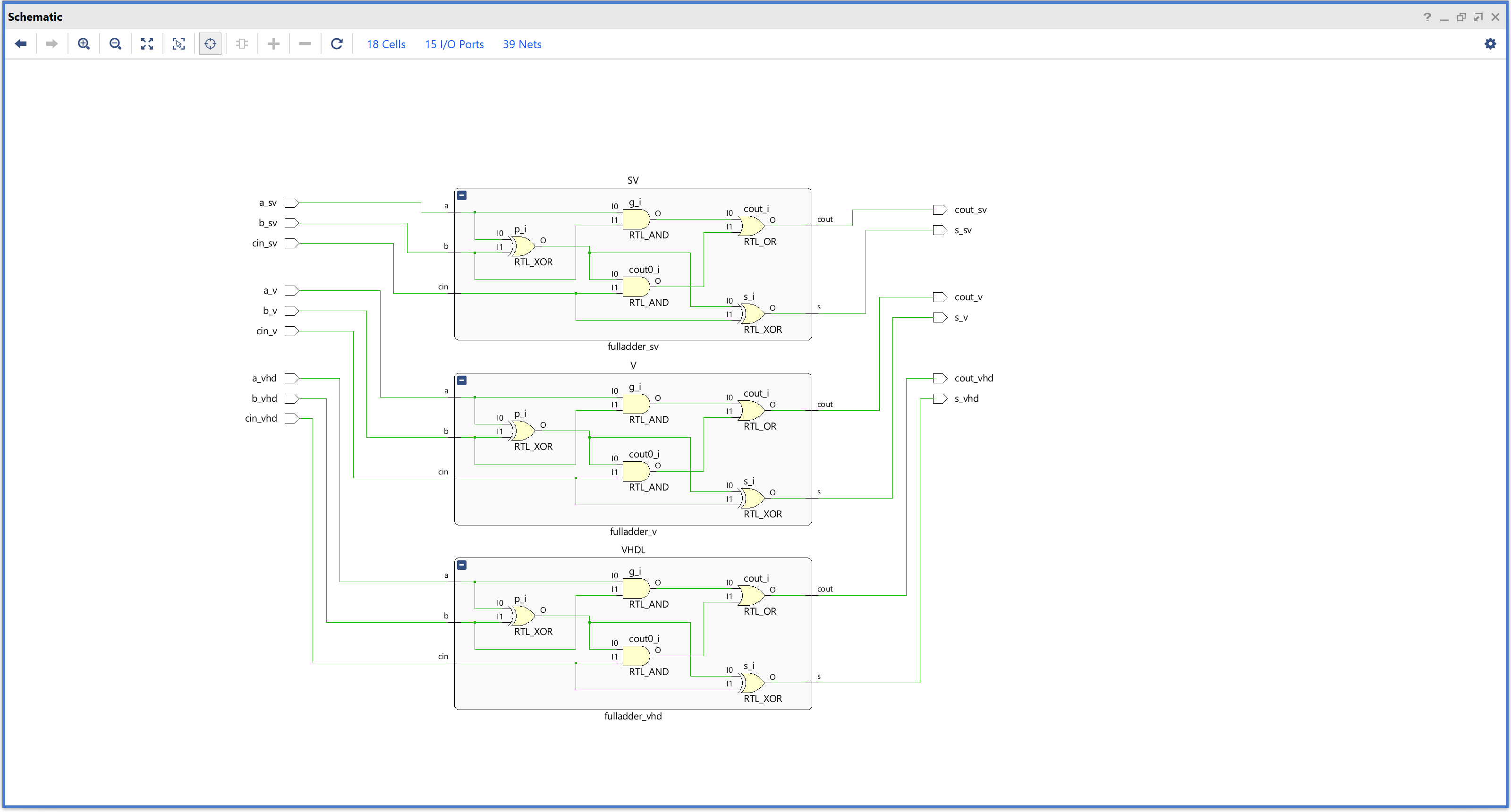Click the Zoom In magnifier icon
This screenshot has width=1511, height=812.
84,44
